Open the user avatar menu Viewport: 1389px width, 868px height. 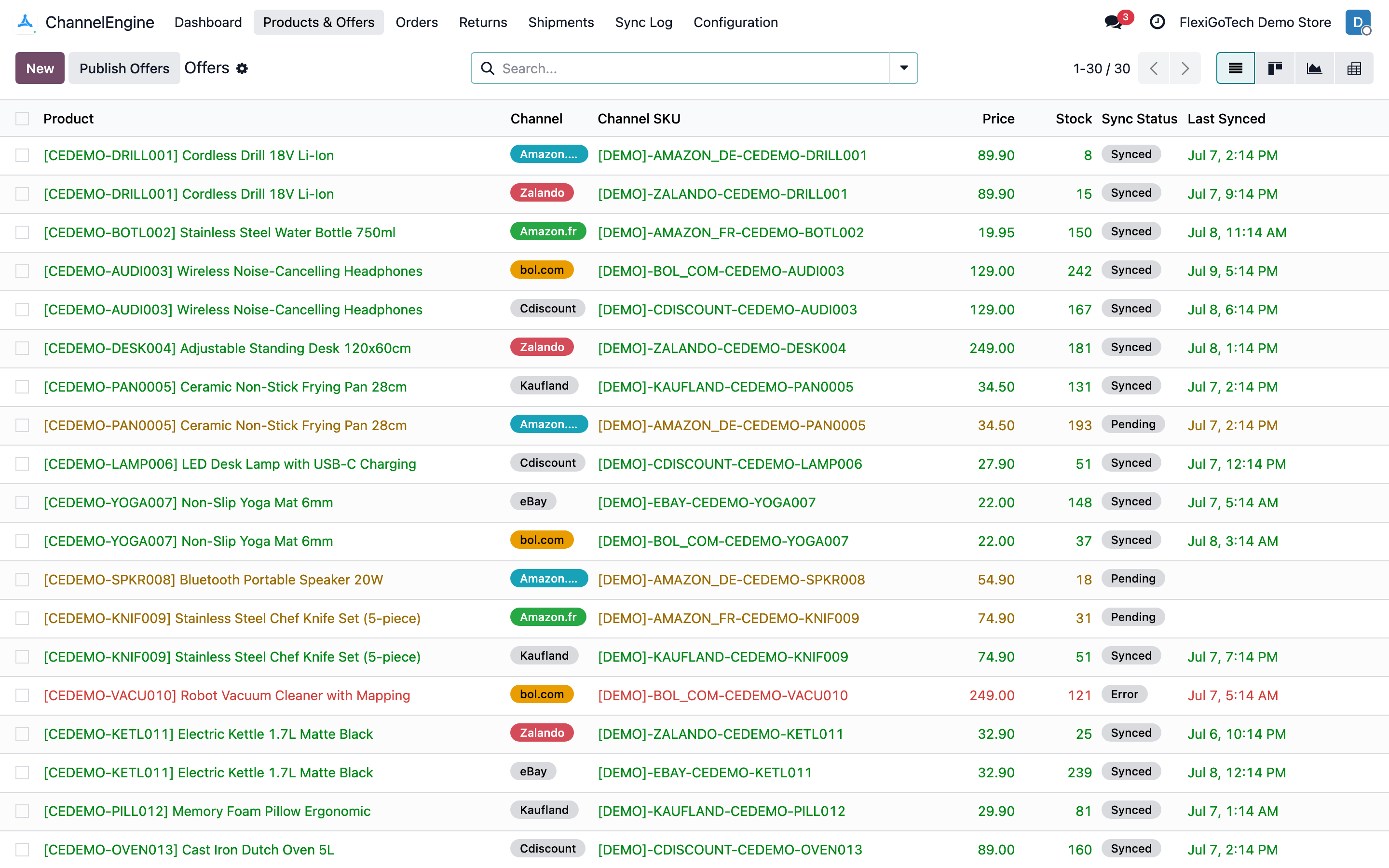1358,22
